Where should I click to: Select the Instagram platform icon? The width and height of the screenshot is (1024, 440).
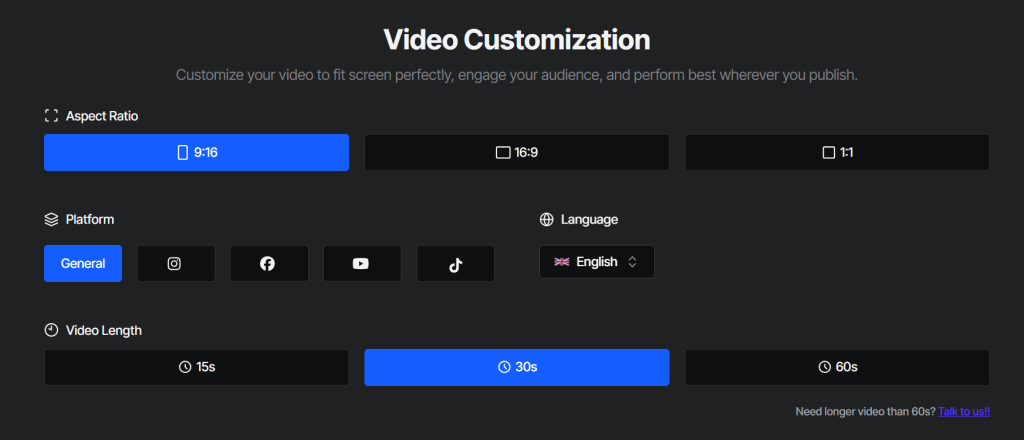point(175,264)
